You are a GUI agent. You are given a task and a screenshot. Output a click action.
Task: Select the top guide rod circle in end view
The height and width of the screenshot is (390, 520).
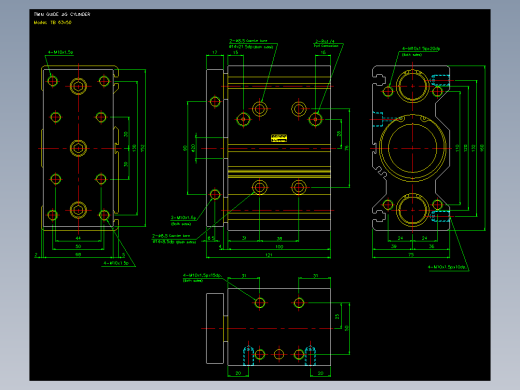412,86
